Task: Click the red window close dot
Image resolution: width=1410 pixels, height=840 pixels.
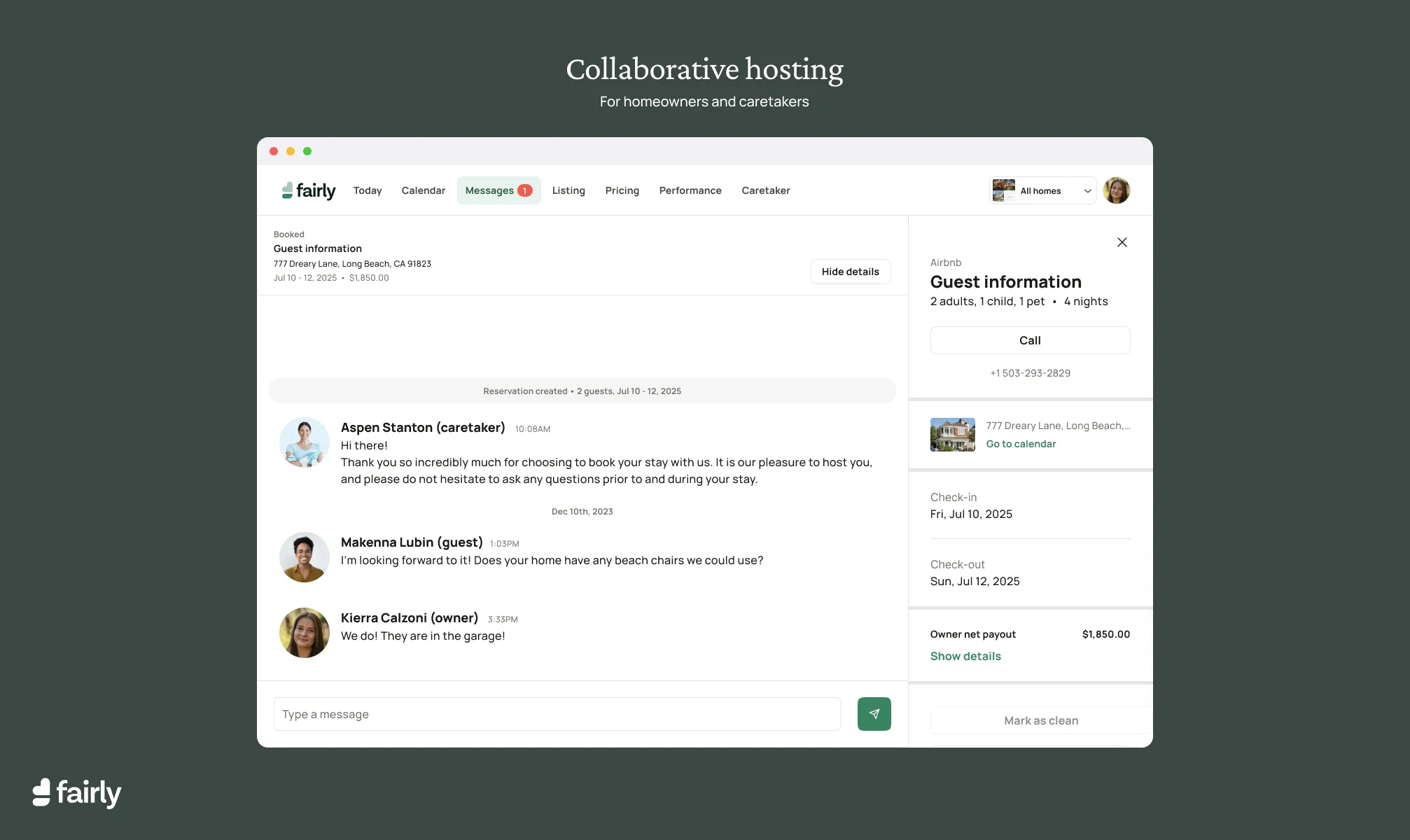Action: [x=274, y=151]
